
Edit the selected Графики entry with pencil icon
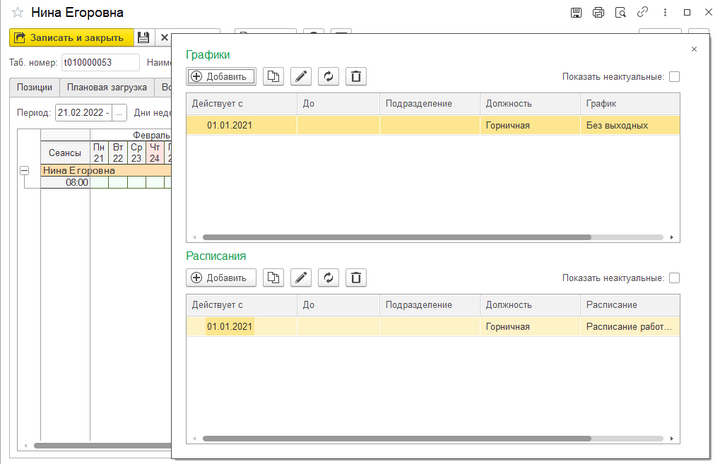pos(301,76)
